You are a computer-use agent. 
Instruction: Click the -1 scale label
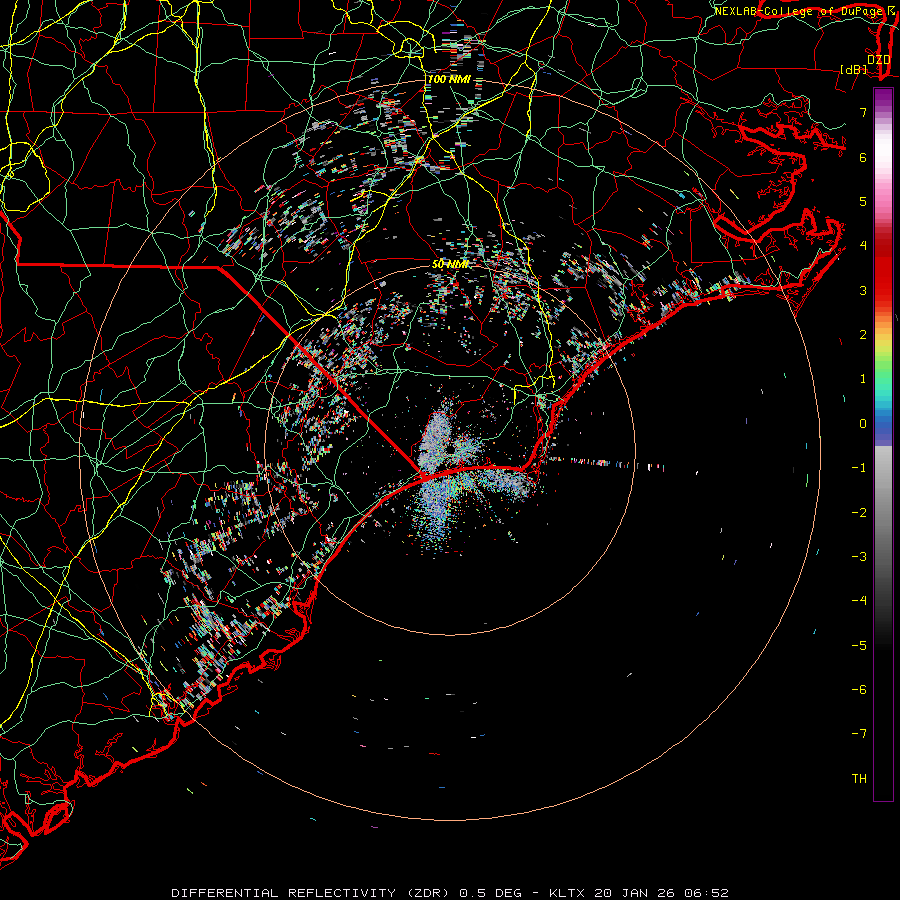point(859,468)
